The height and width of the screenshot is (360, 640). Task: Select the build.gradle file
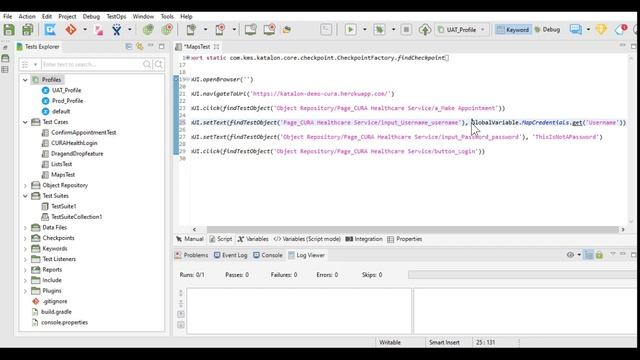click(56, 312)
